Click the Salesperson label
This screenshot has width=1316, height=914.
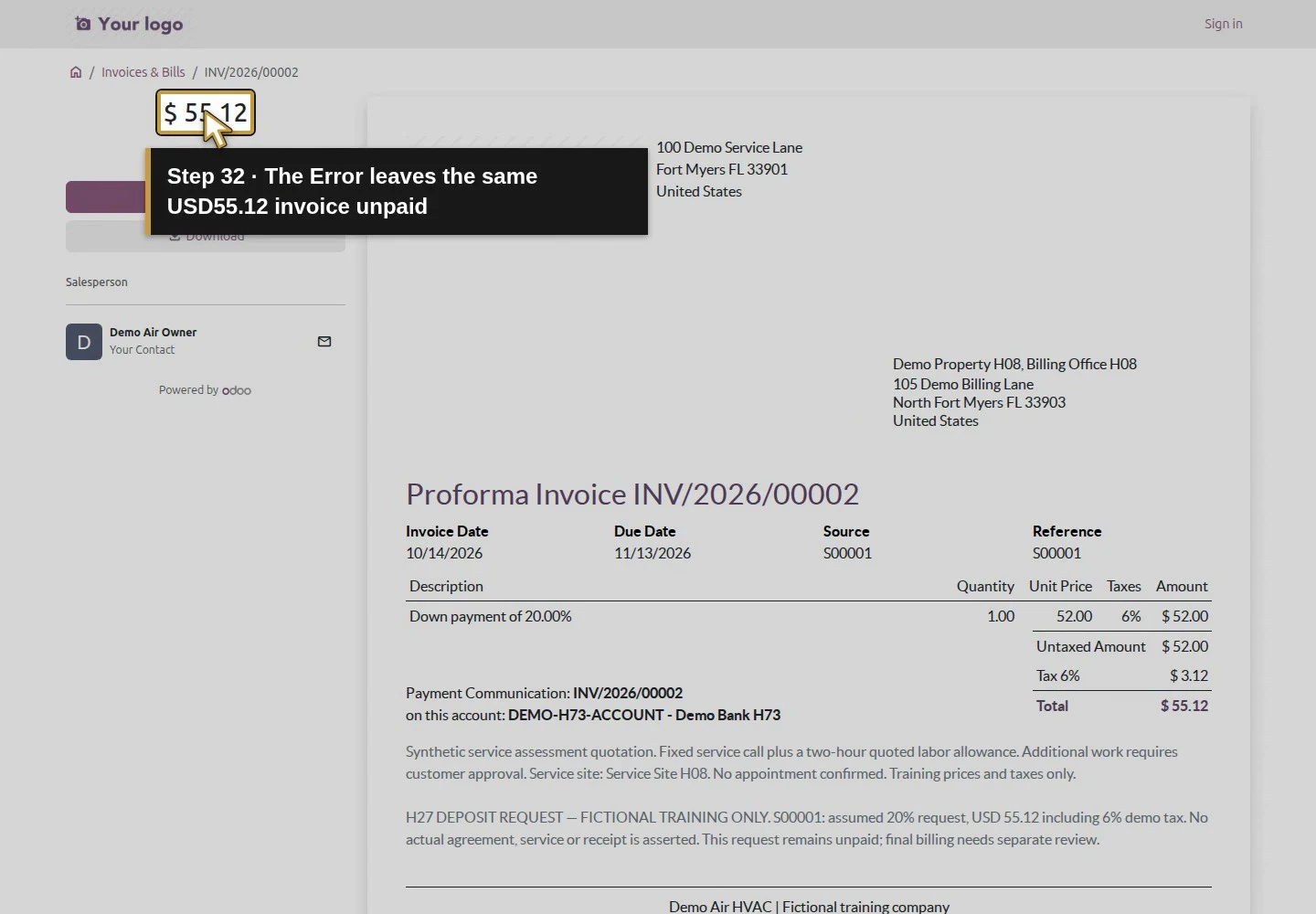pos(97,282)
